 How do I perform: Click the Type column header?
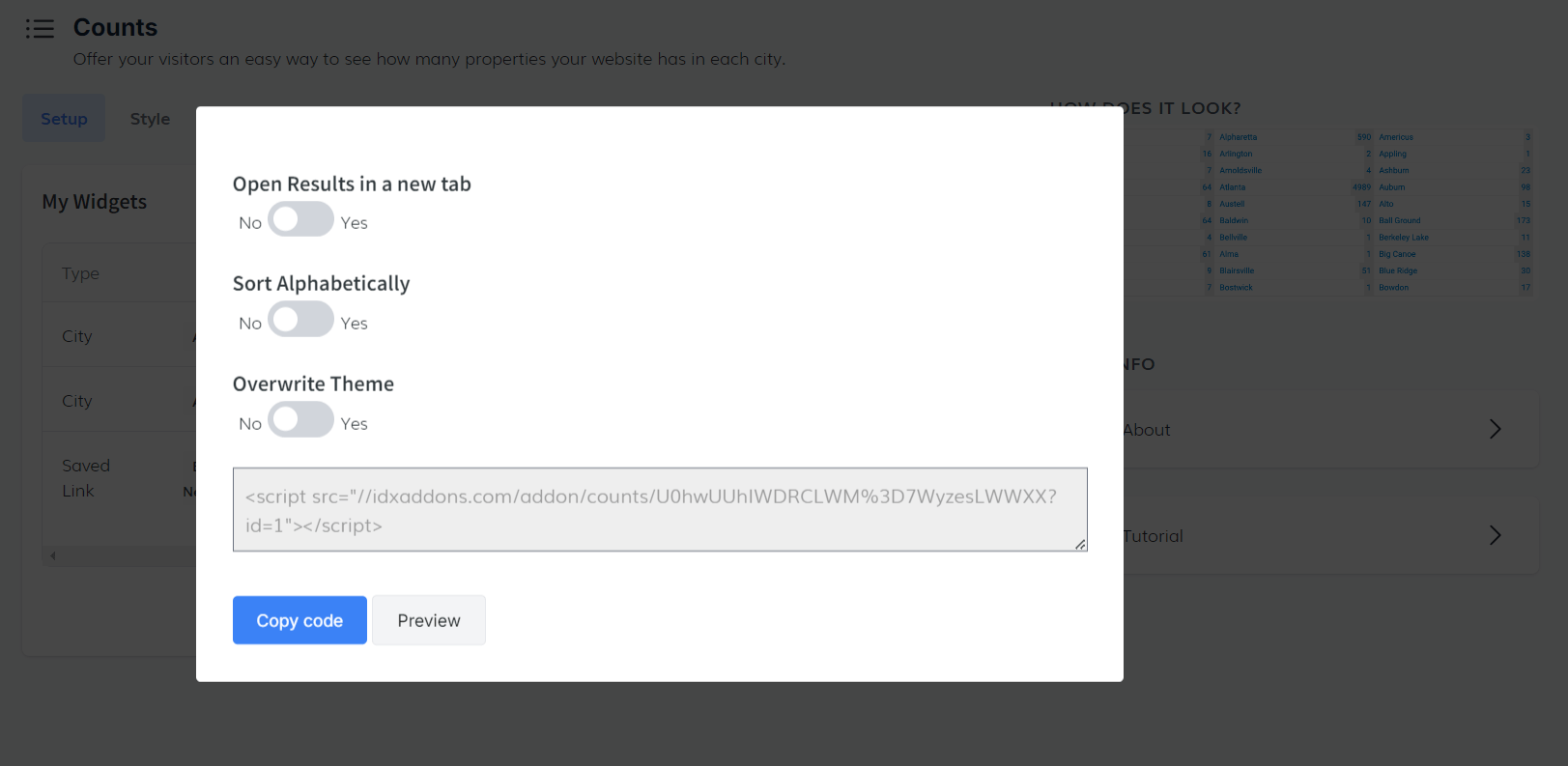pyautogui.click(x=81, y=274)
